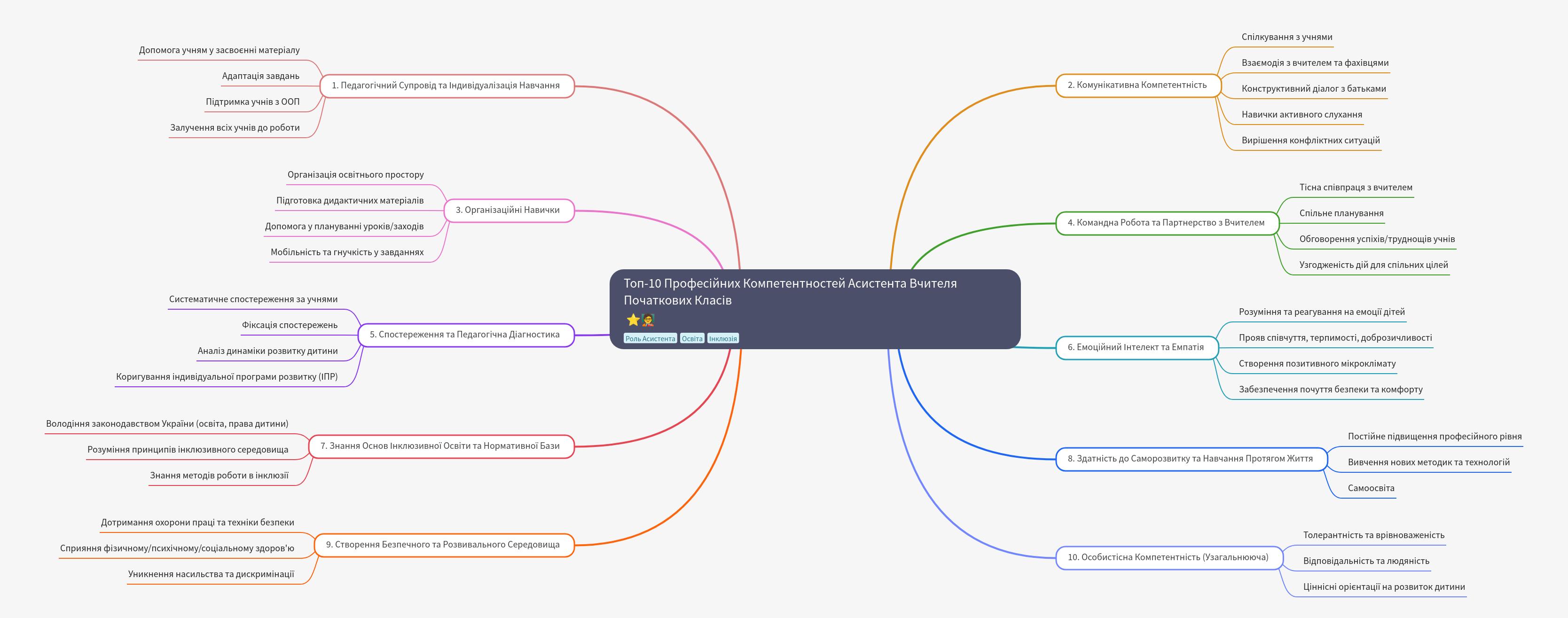1568x618 pixels.
Task: Select leaf 'Адаптація завдань'
Action: pyautogui.click(x=260, y=76)
